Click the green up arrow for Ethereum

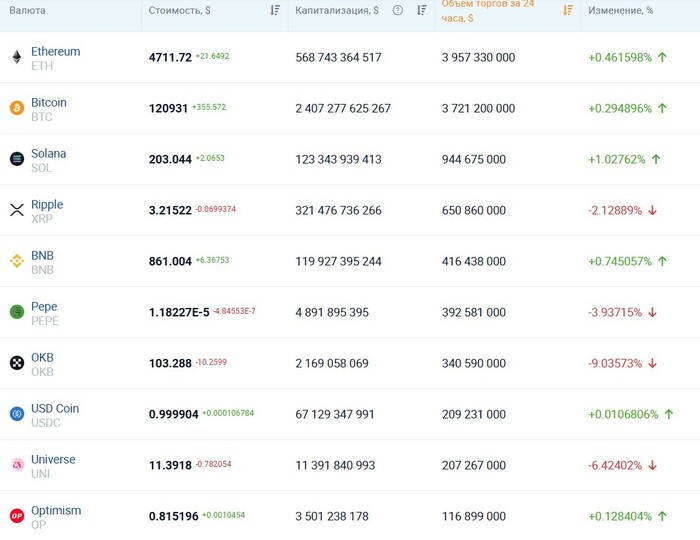pyautogui.click(x=662, y=57)
